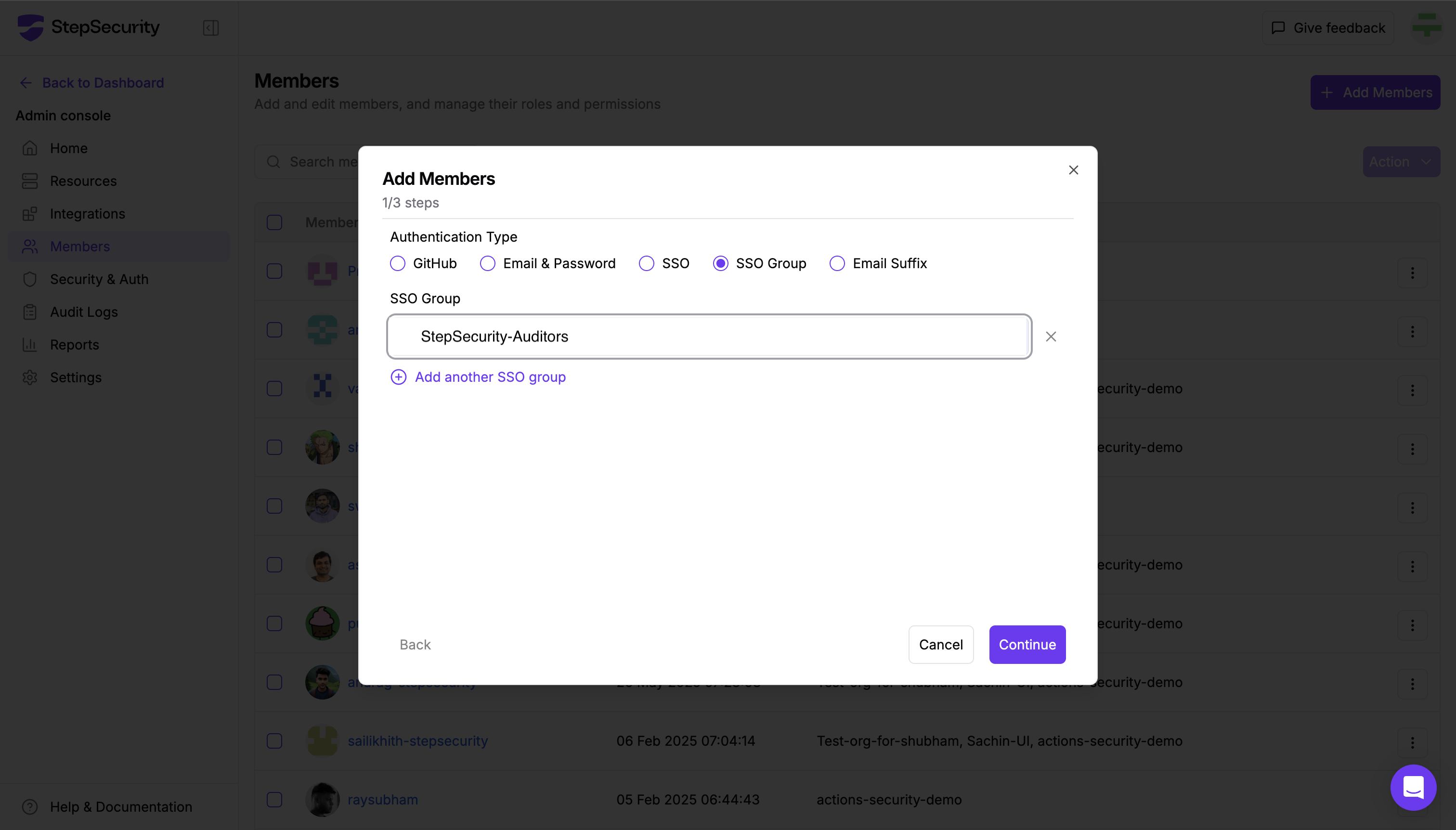Pick the SSO authentication radio button

point(646,263)
